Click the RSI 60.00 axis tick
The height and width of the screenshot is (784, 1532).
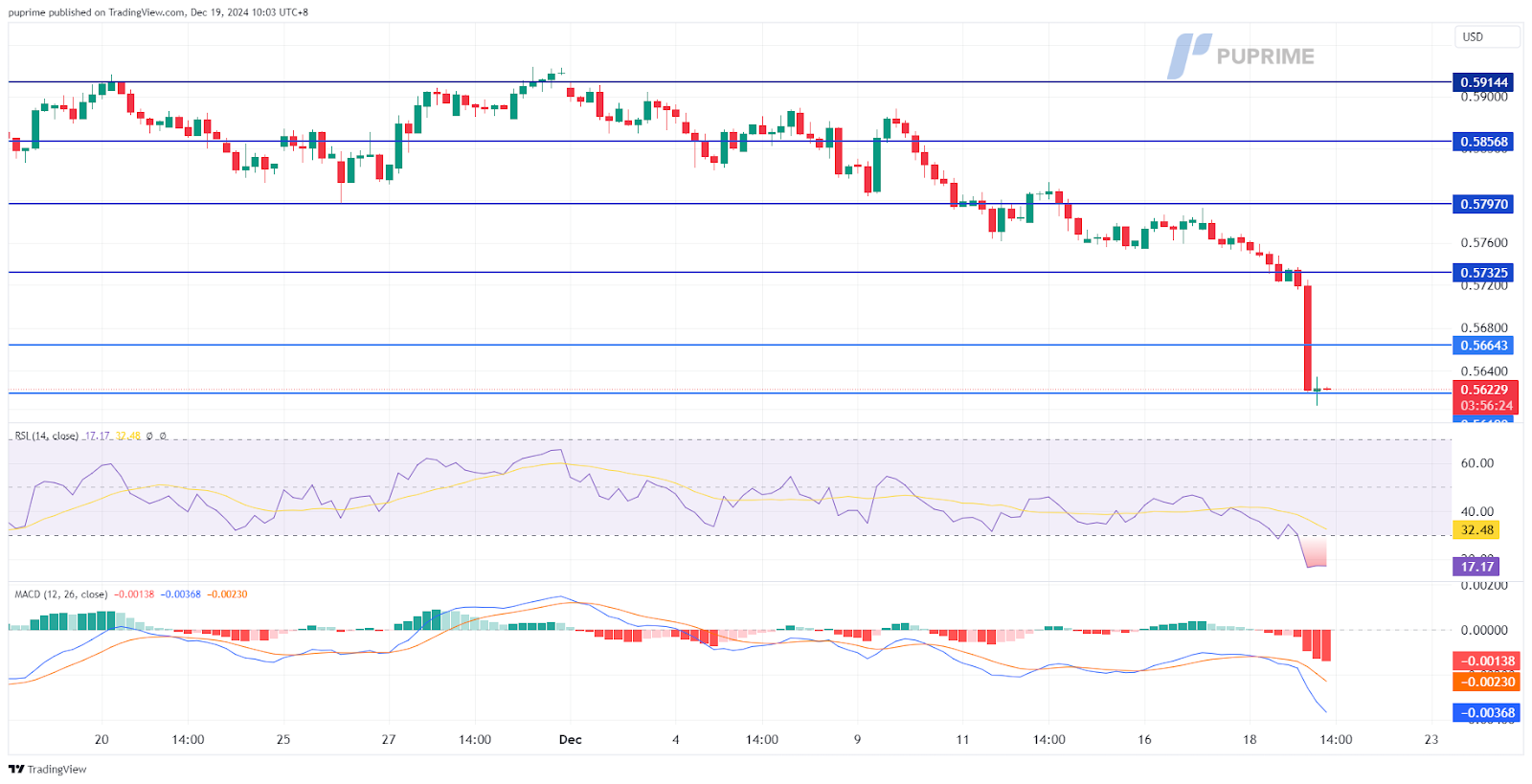tap(1476, 463)
